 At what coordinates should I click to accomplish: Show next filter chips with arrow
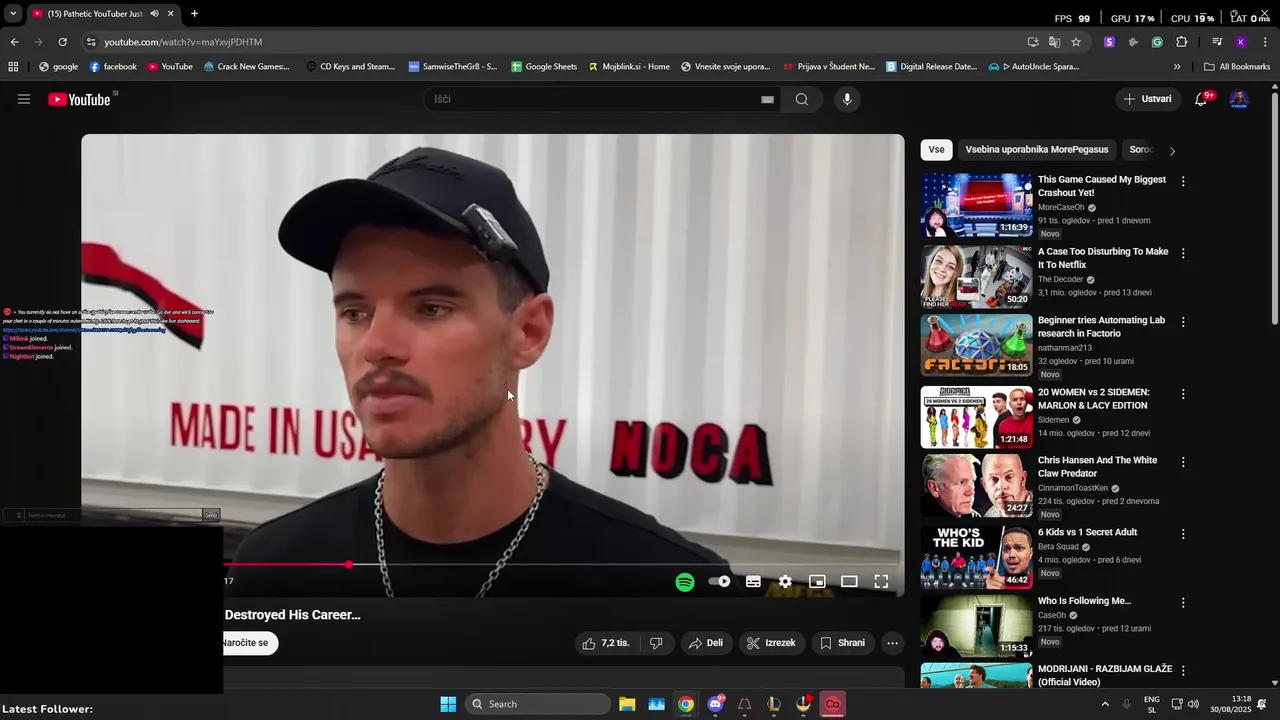(x=1172, y=151)
